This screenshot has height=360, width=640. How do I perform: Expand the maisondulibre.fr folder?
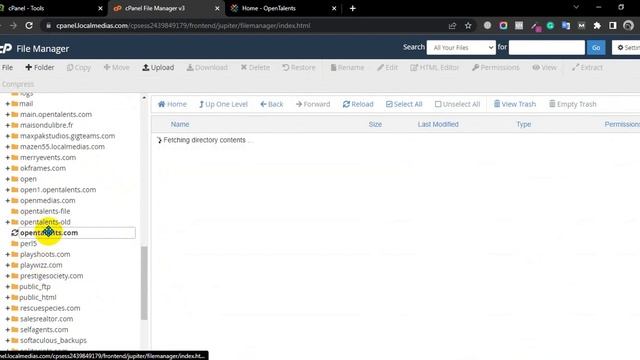7,125
